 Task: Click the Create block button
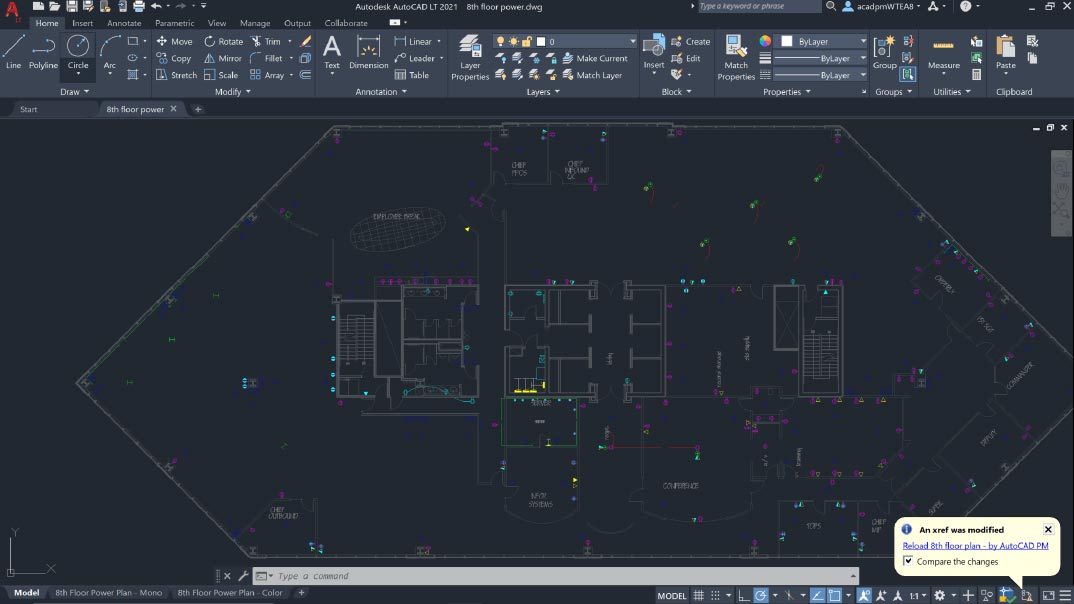click(691, 41)
